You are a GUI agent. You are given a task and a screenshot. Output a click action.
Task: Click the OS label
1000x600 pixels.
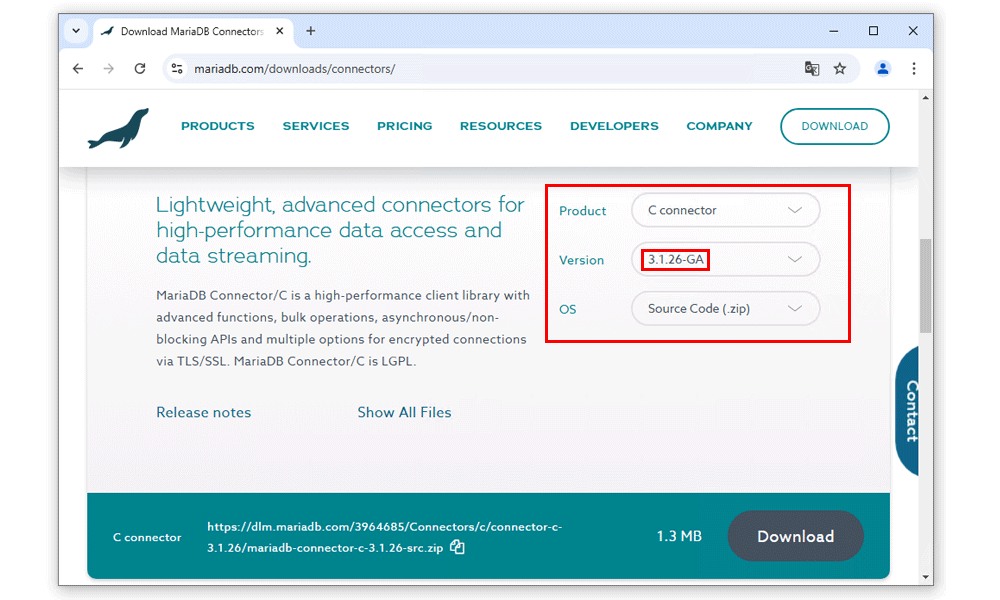(568, 309)
